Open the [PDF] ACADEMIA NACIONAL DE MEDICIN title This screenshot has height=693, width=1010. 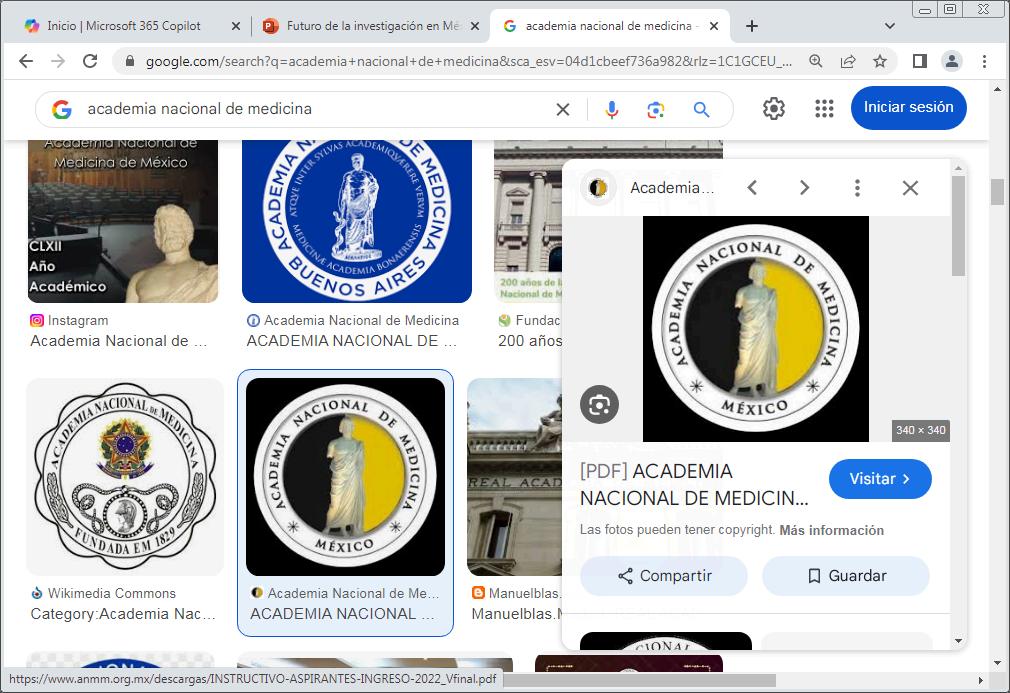[694, 484]
